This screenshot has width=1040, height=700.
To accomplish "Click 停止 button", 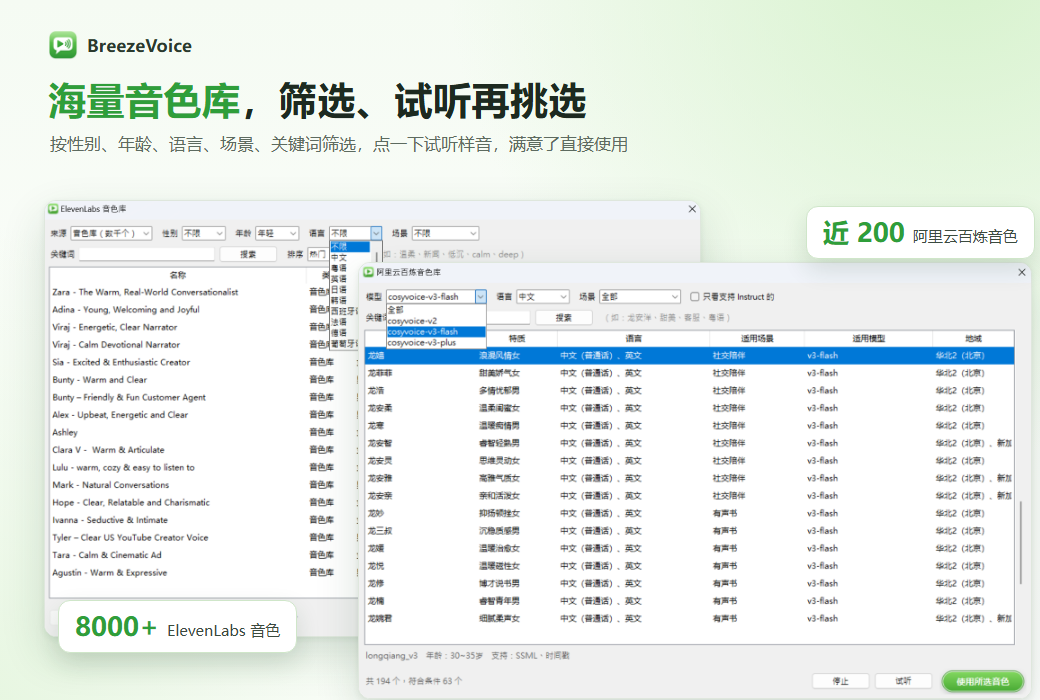I will pos(840,681).
